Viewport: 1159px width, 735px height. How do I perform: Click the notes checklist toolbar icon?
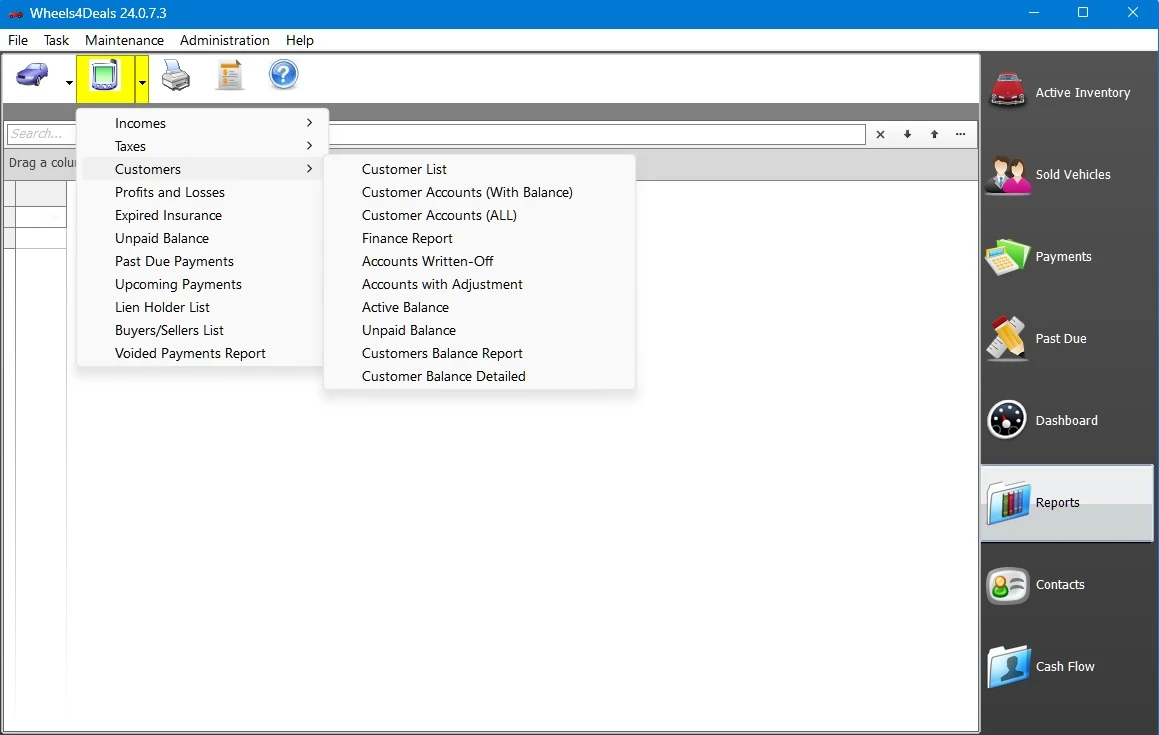point(230,76)
